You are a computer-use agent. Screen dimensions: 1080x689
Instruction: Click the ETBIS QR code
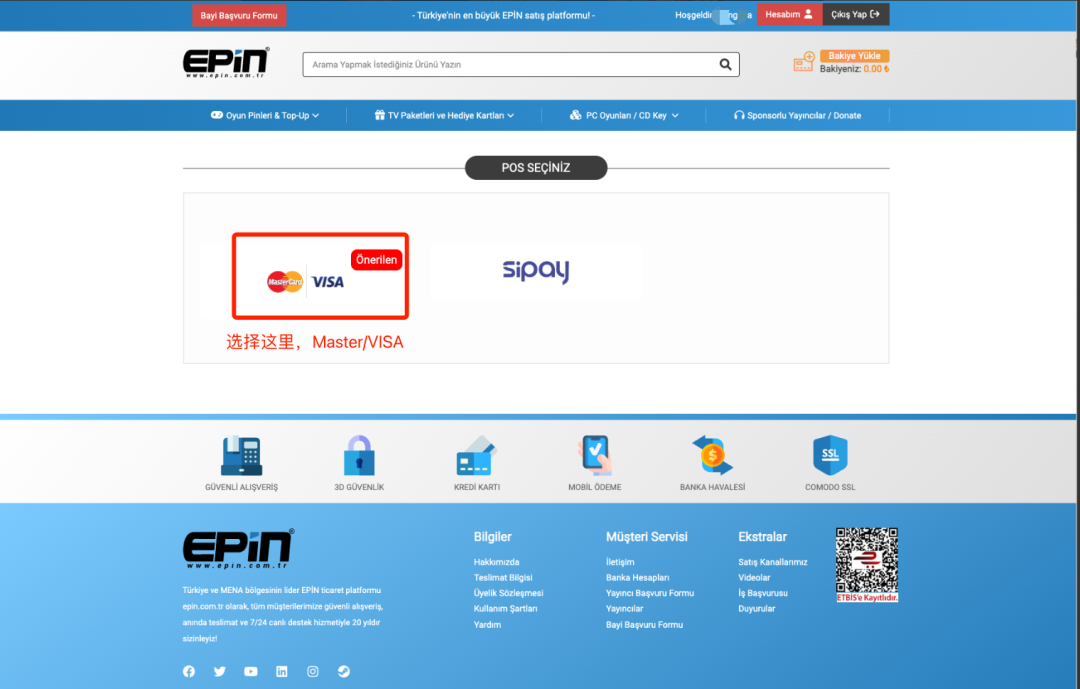pyautogui.click(x=866, y=565)
